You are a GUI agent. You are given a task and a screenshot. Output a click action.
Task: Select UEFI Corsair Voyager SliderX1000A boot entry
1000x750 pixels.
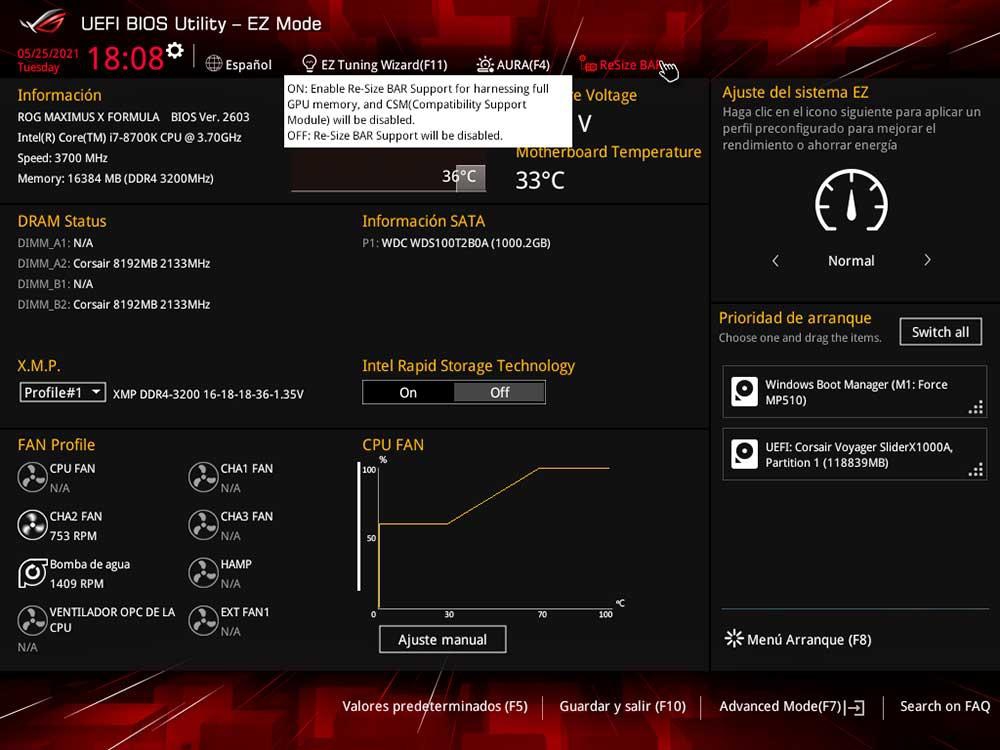855,454
